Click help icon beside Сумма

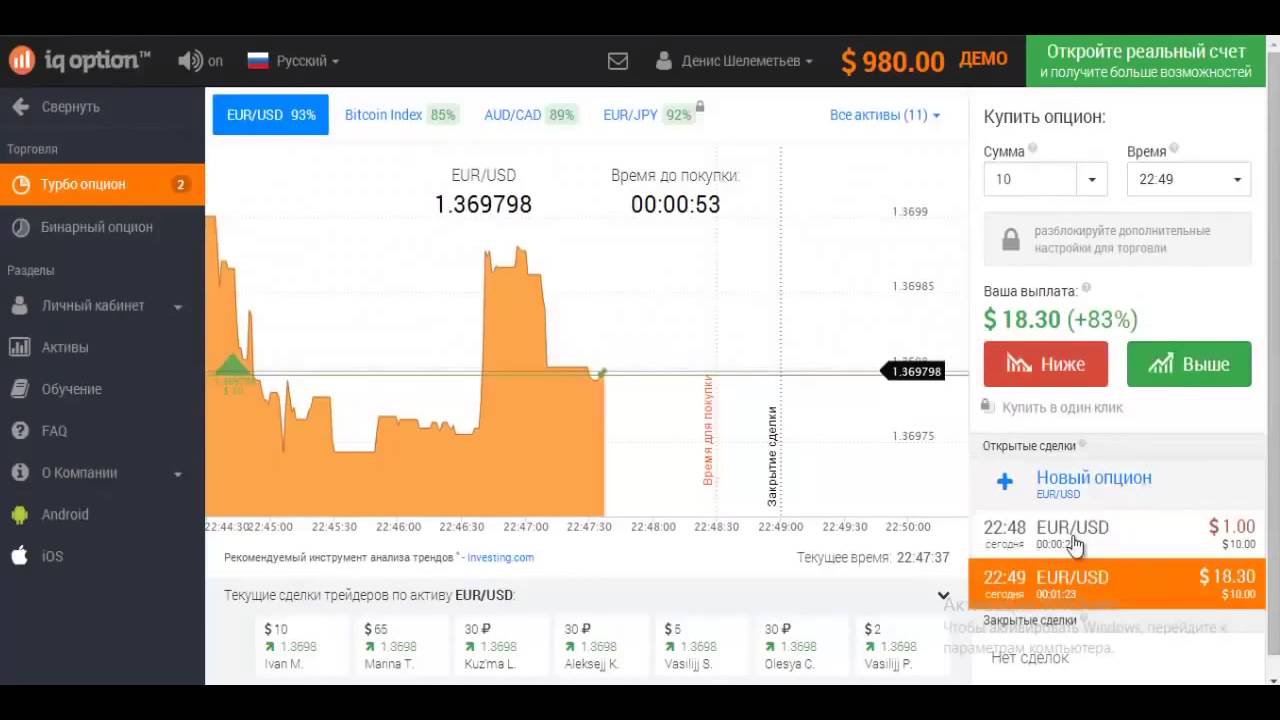click(1033, 149)
